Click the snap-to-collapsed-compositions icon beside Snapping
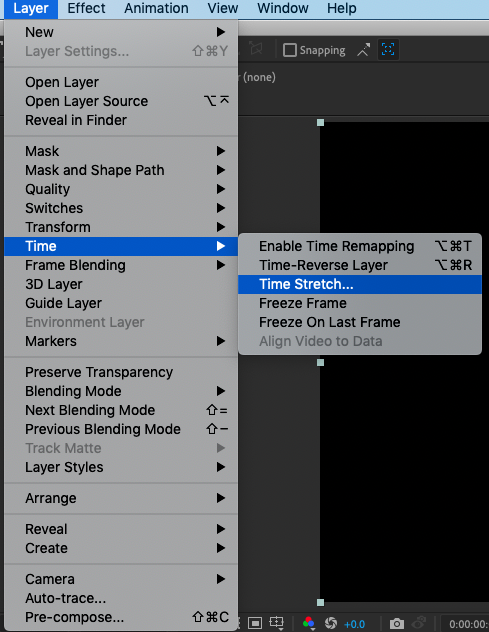Screen dimensions: 489x632 click(x=363, y=50)
